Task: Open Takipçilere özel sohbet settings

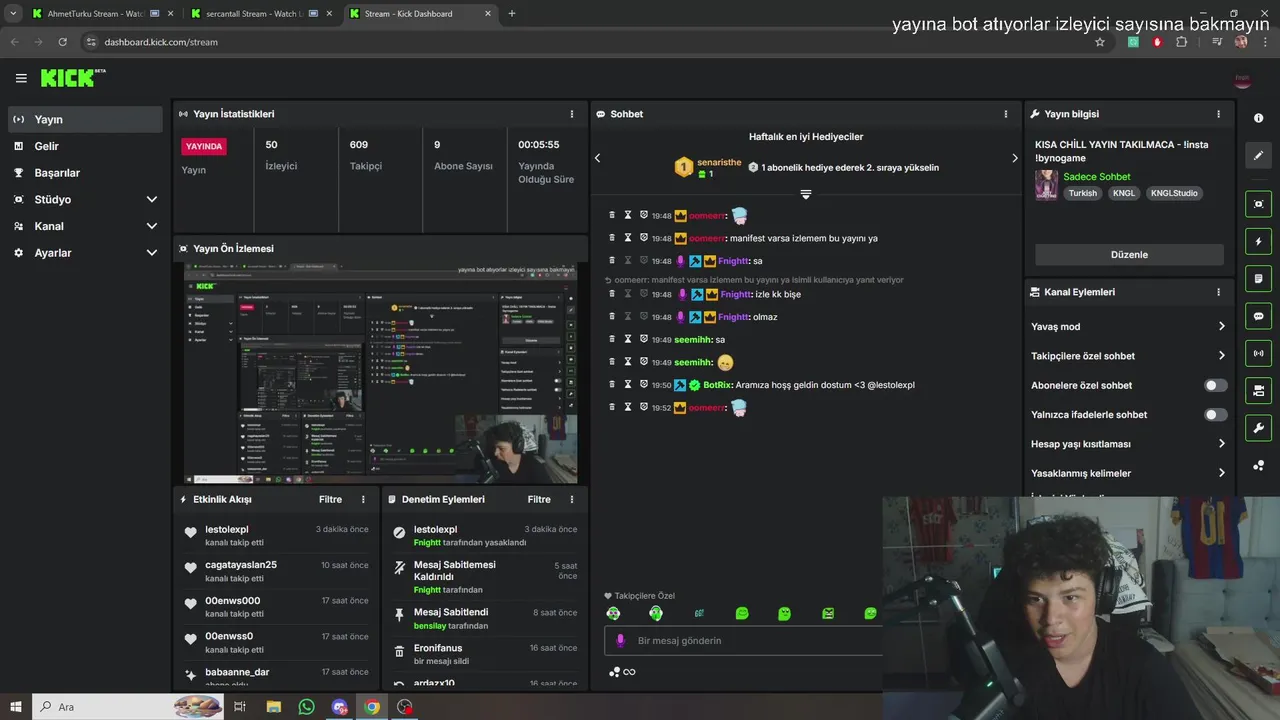Action: pos(1128,356)
